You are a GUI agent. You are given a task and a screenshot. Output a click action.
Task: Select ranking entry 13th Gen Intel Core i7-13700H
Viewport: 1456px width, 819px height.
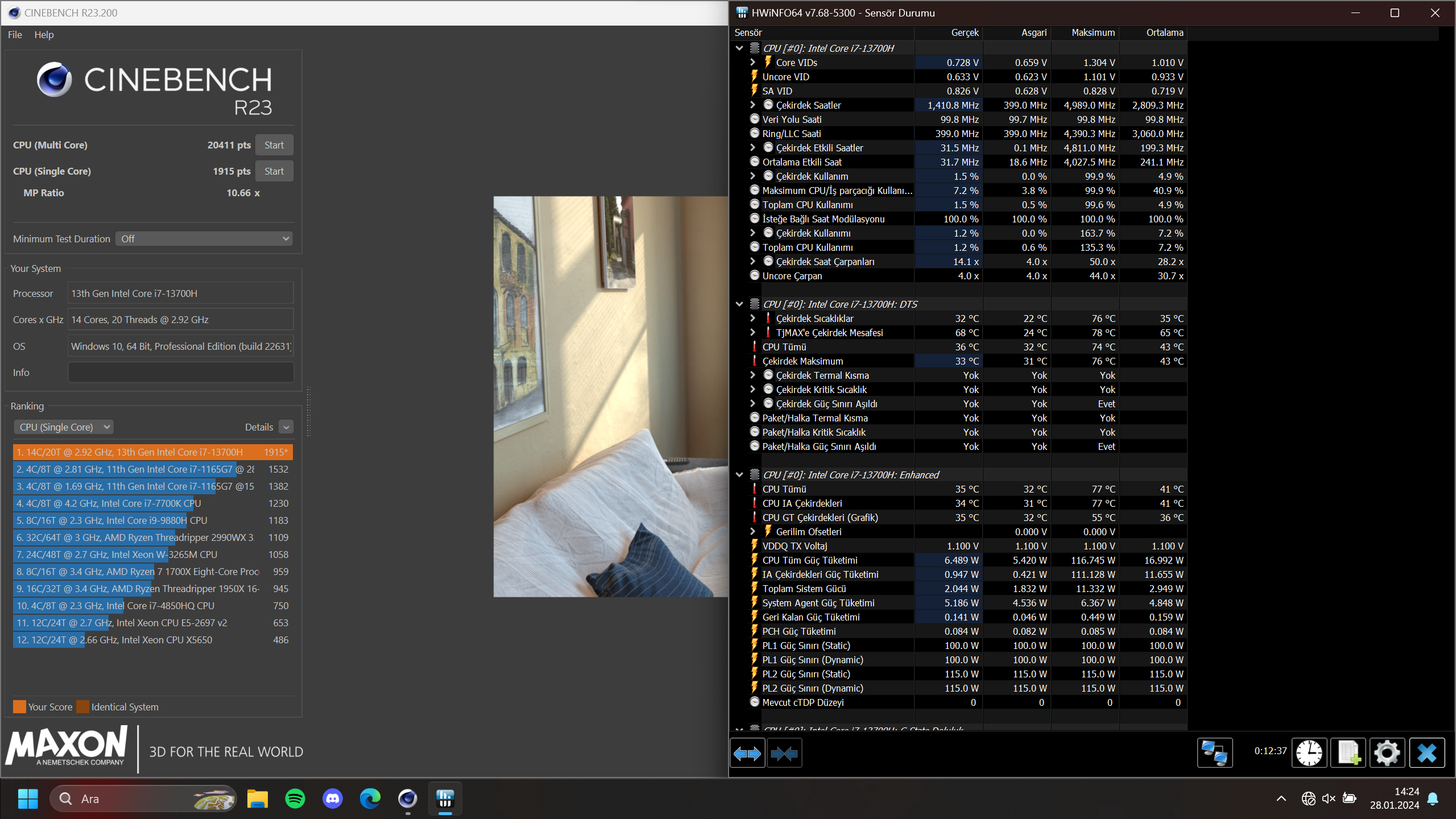tap(152, 452)
